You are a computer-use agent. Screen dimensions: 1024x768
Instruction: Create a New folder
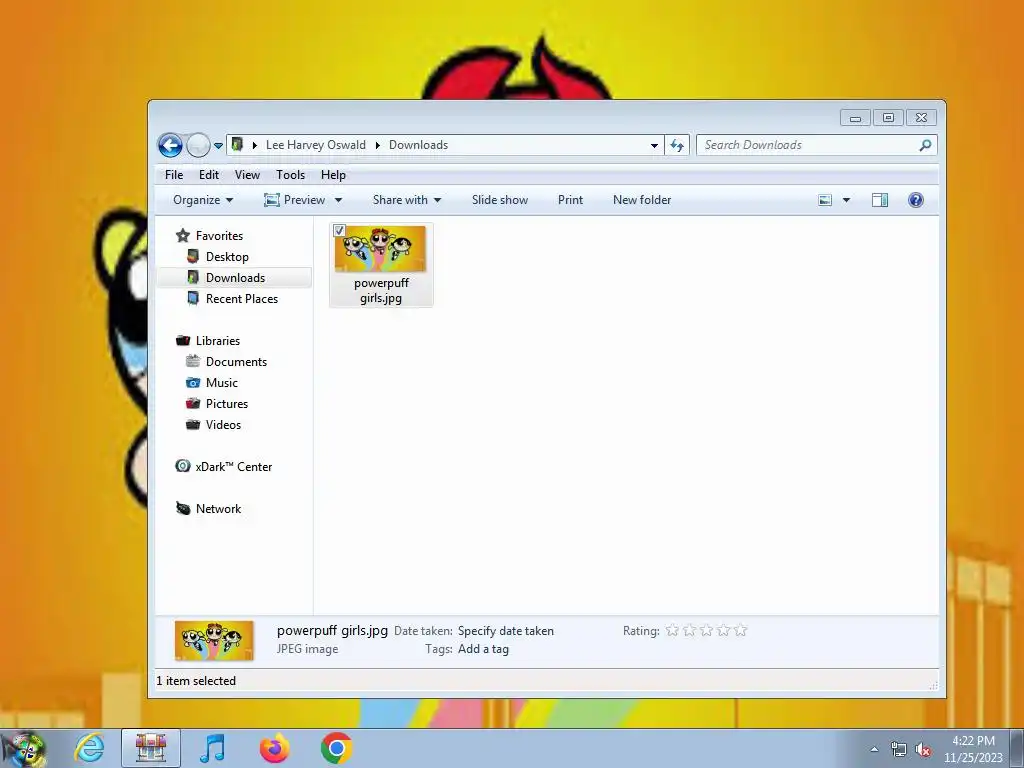(x=642, y=200)
